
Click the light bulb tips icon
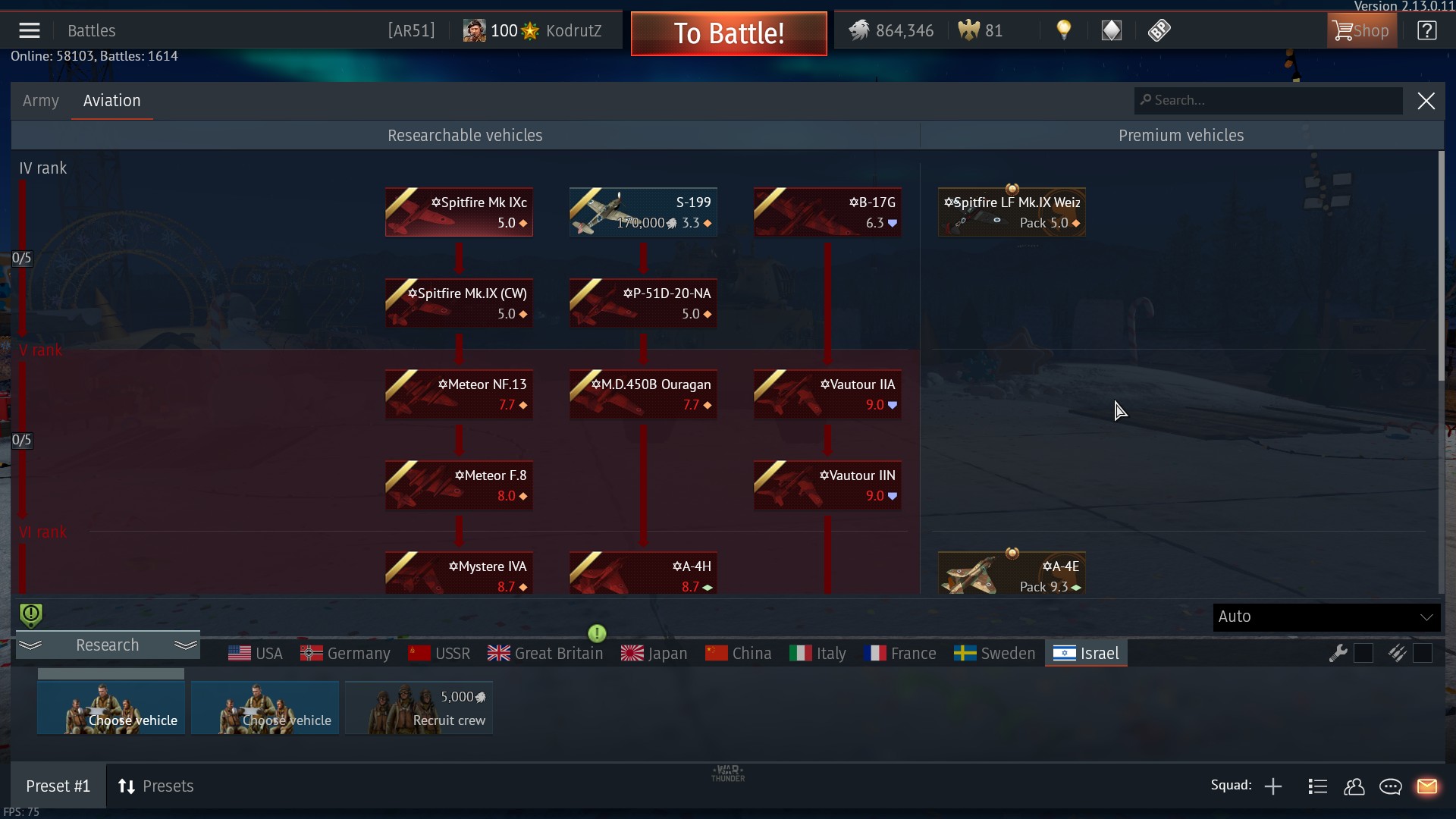1064,30
